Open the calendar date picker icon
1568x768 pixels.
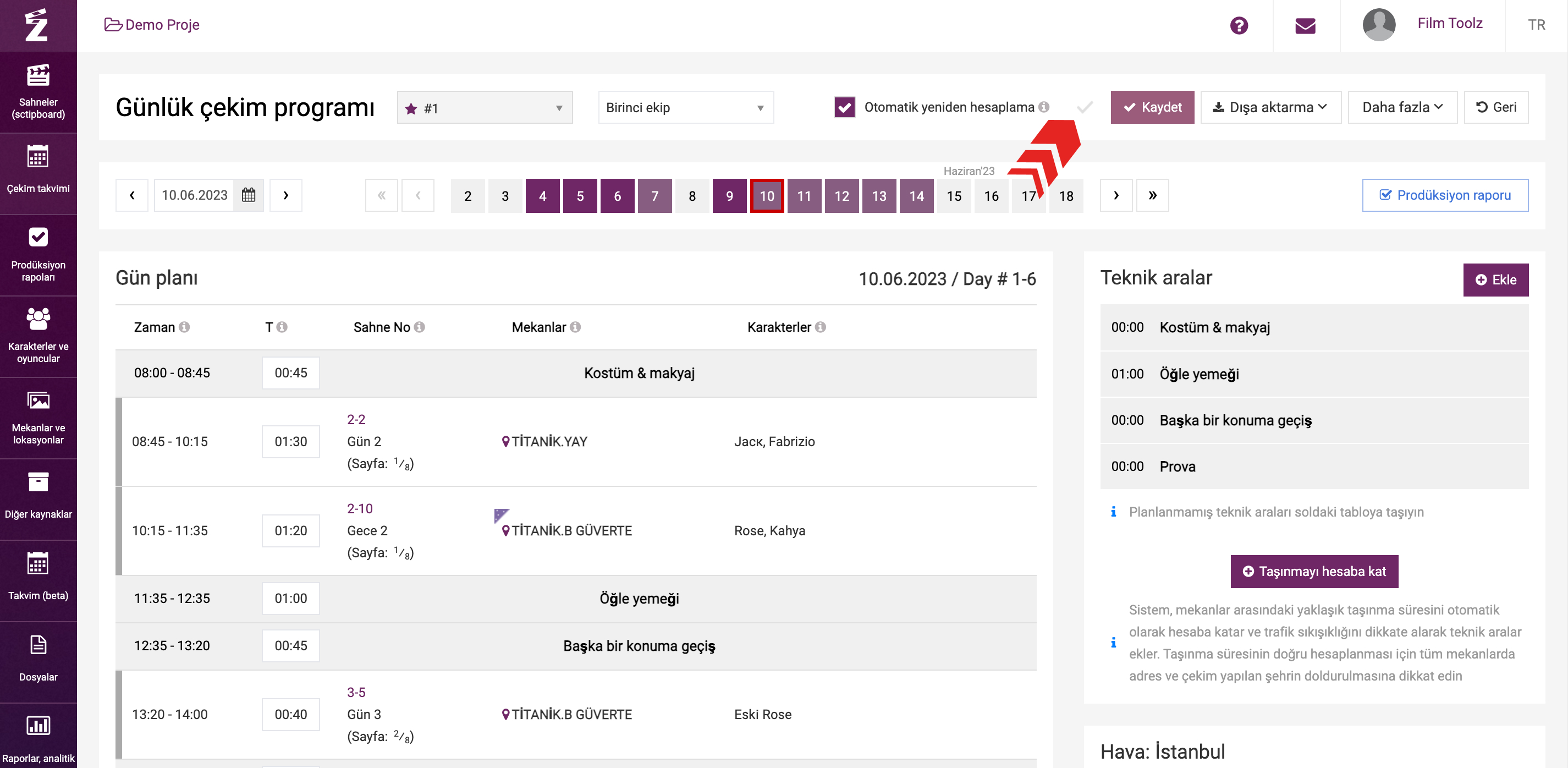(x=249, y=195)
